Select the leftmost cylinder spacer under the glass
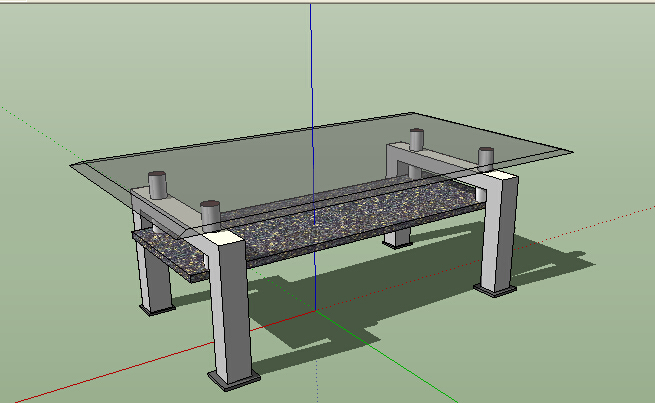 [157, 185]
